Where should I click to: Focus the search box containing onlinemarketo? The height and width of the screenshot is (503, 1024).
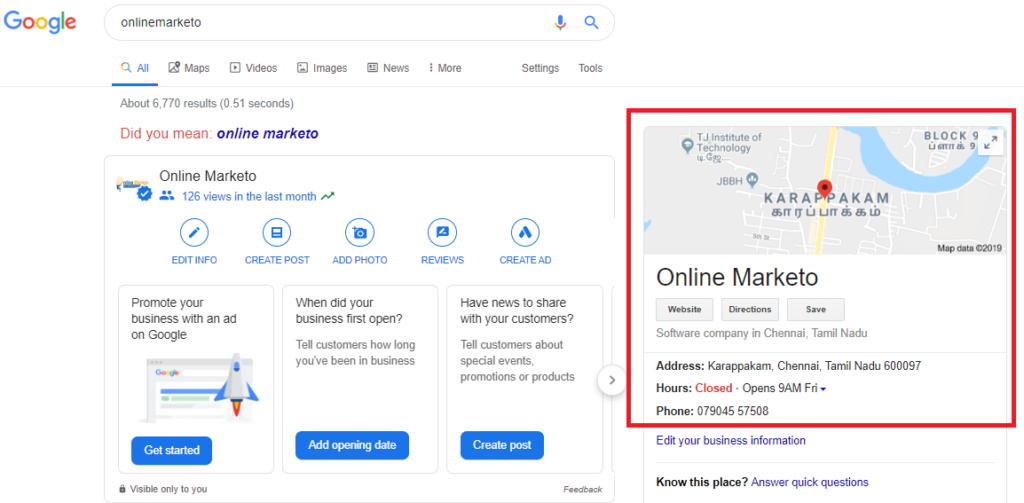[x=359, y=23]
